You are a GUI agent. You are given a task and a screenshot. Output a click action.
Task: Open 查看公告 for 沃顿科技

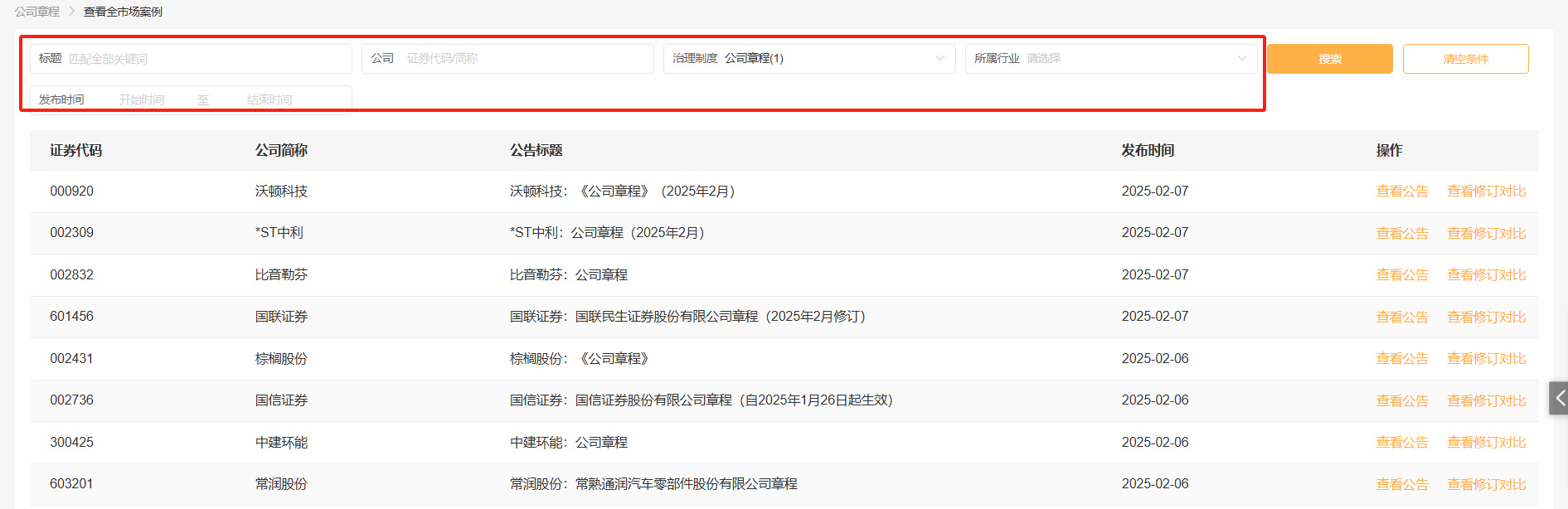pos(1402,191)
